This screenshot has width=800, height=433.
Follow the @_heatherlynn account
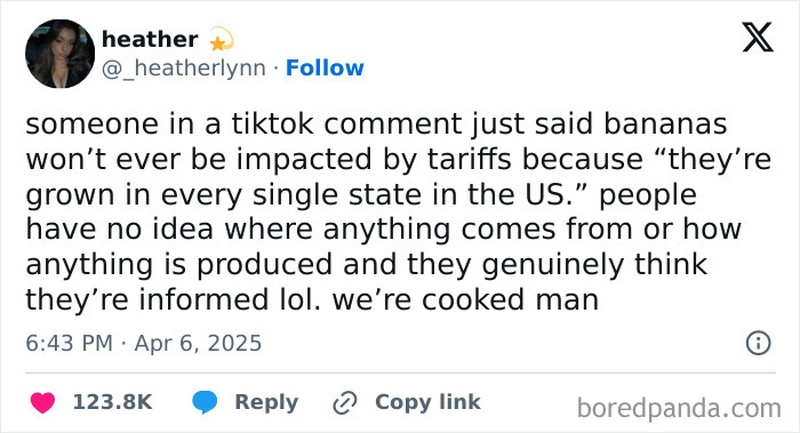(325, 68)
